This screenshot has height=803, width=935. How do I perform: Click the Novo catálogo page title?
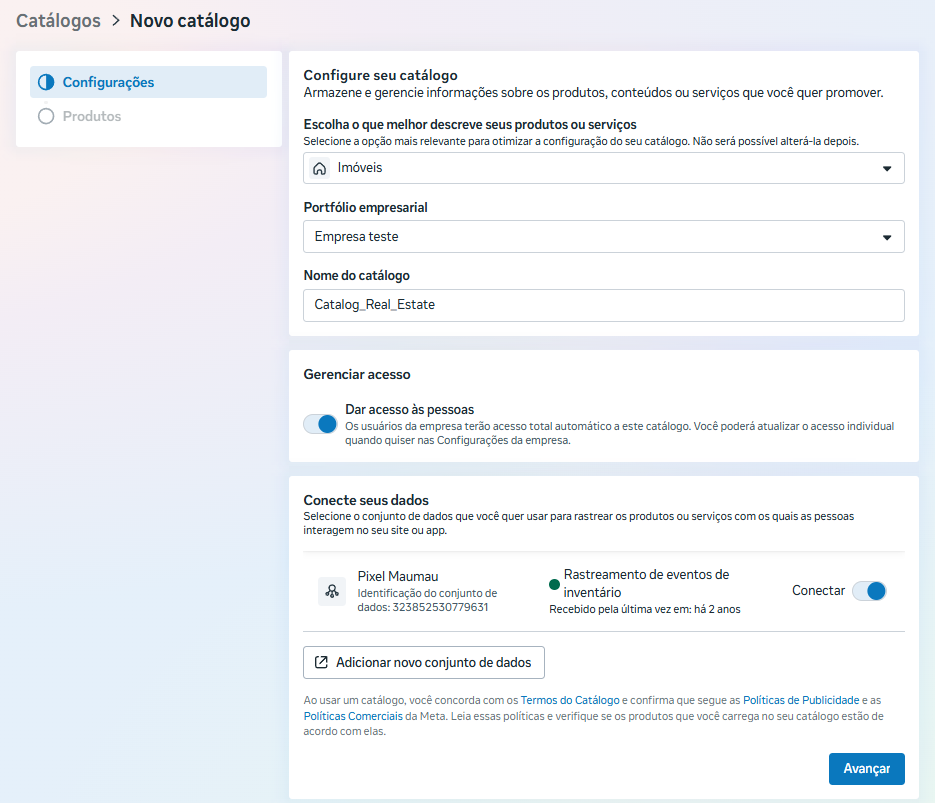tap(190, 21)
